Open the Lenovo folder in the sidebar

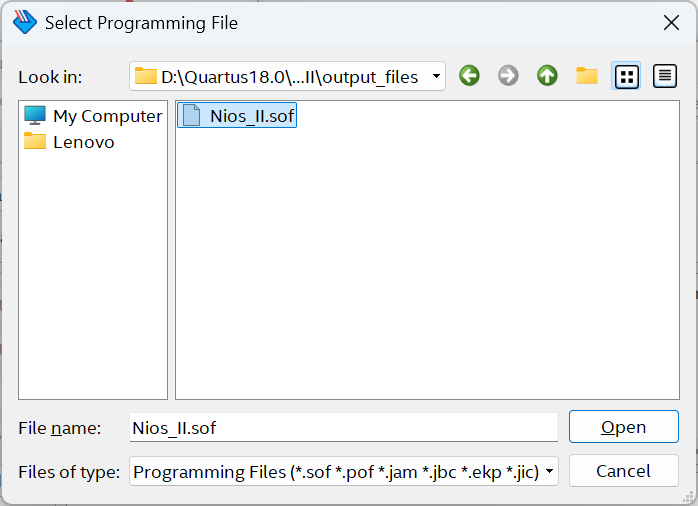click(69, 142)
